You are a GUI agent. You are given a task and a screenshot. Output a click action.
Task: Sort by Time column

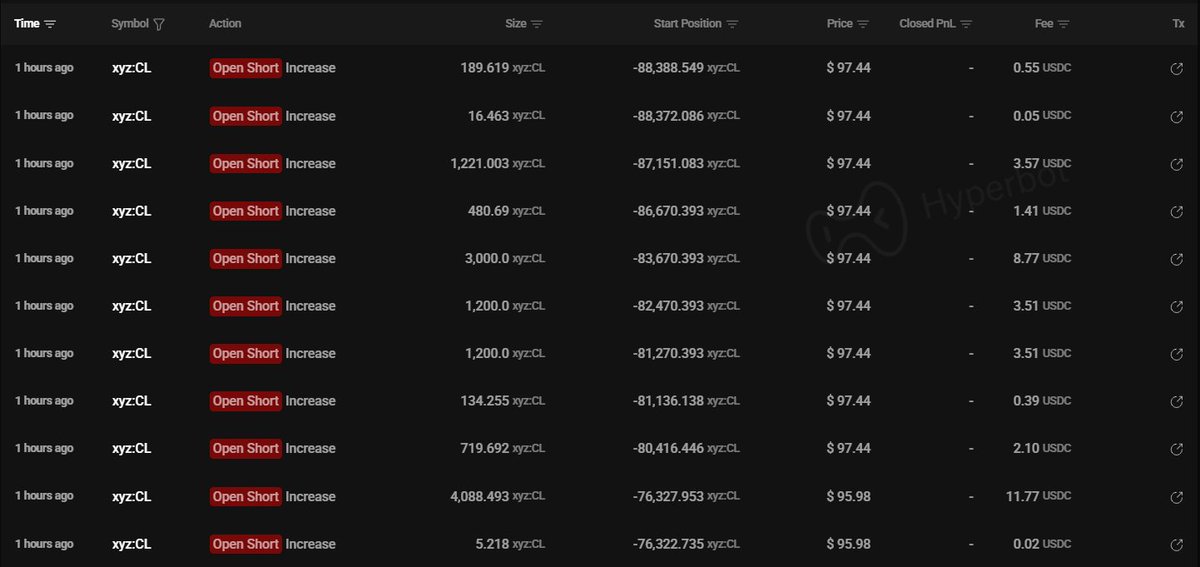pos(50,24)
